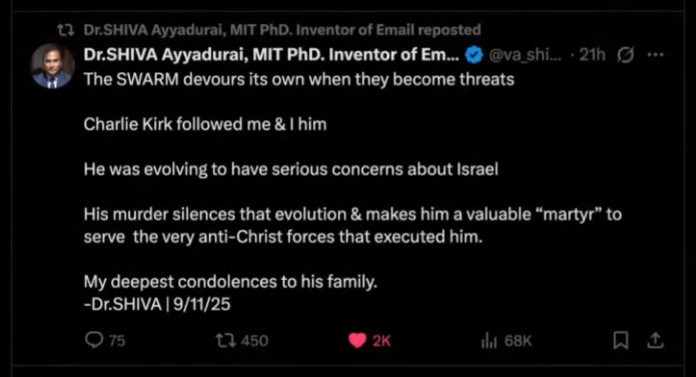This screenshot has height=377, width=696.
Task: Click the 68K views count
Action: pos(518,341)
